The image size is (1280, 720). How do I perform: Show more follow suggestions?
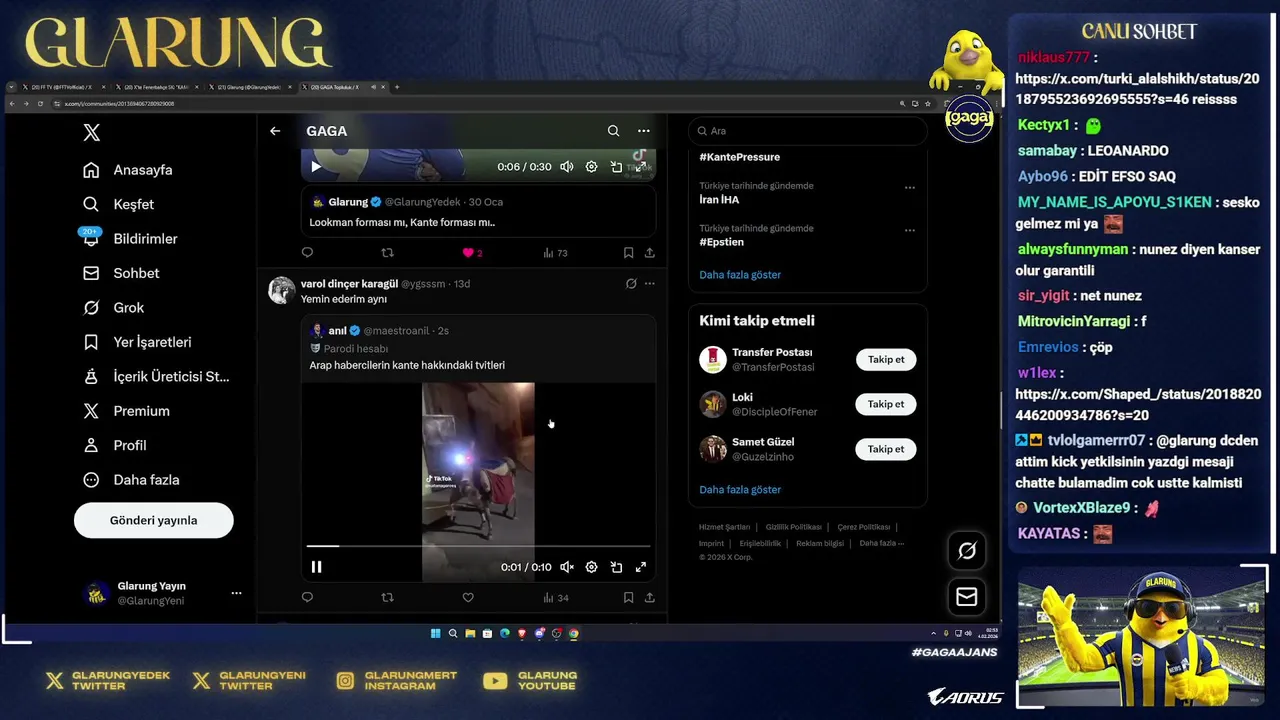coord(740,490)
